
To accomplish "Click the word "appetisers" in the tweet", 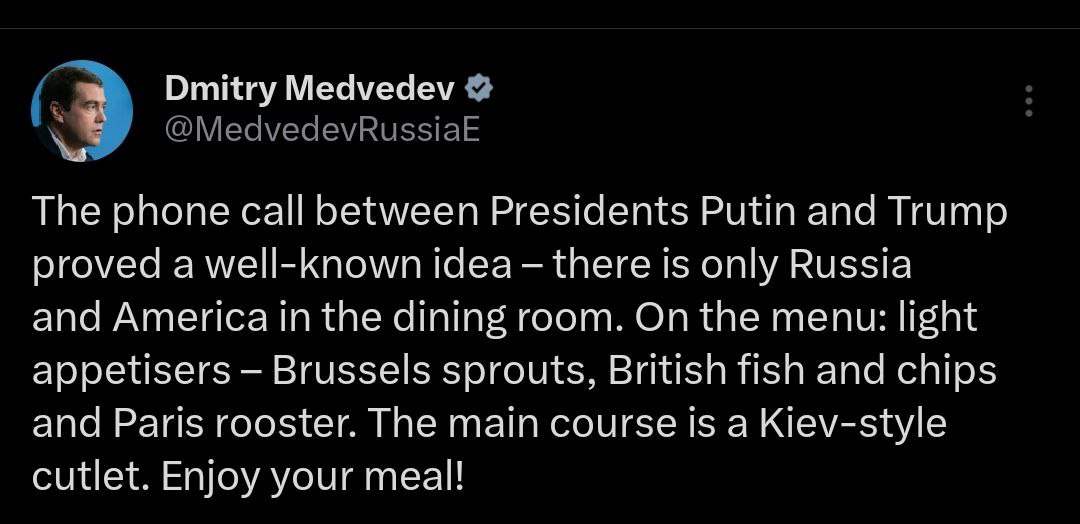I will pos(131,370).
